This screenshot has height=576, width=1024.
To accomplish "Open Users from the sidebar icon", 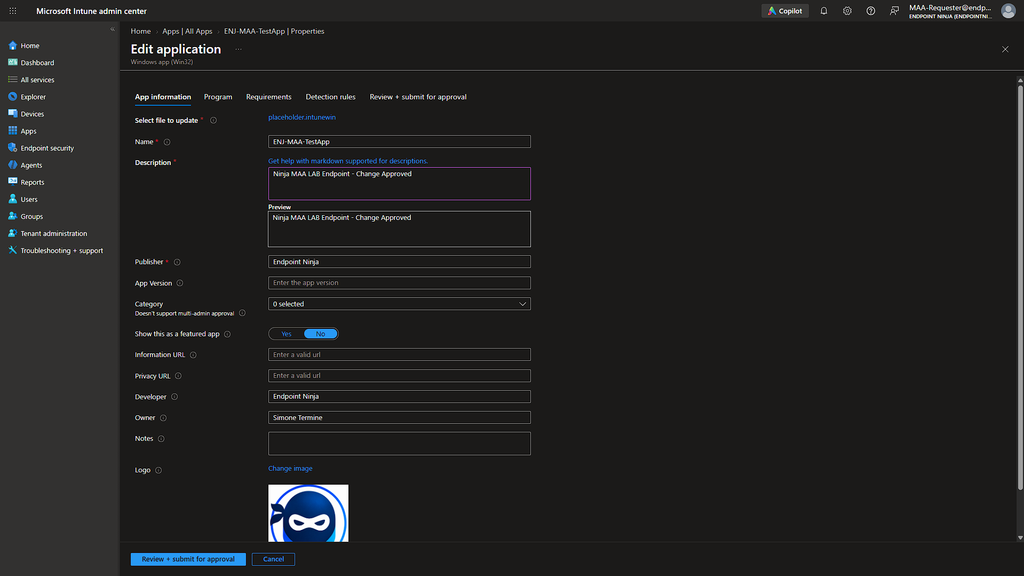I will tap(12, 199).
